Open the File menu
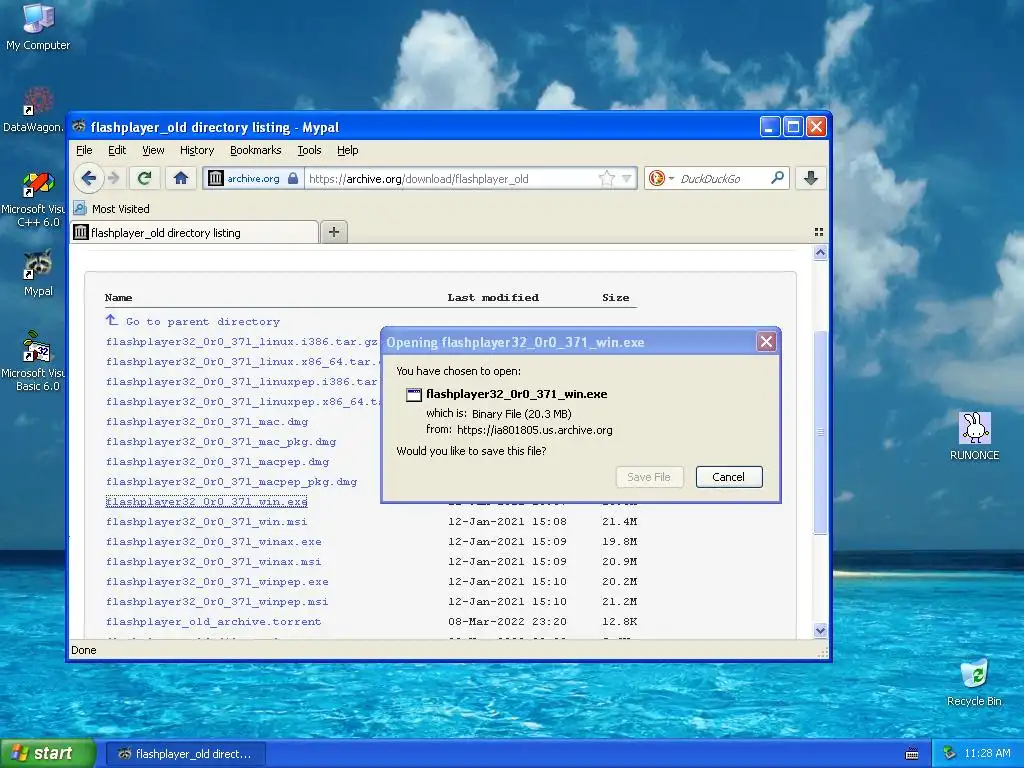This screenshot has height=768, width=1024. pyautogui.click(x=84, y=150)
